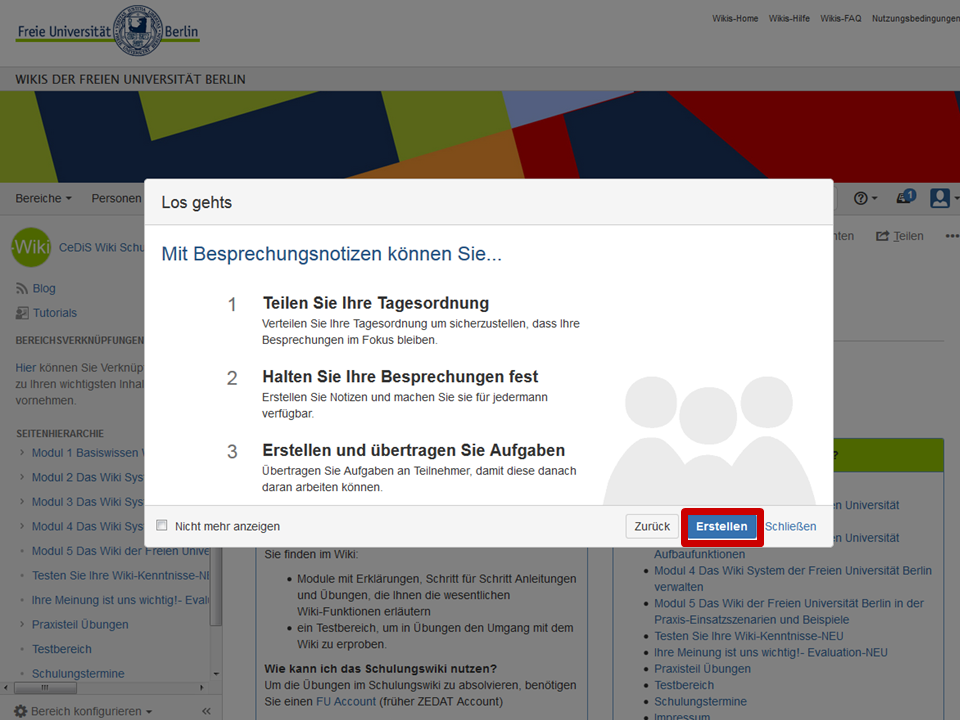Viewport: 960px width, 720px height.
Task: Click the Zurück button
Action: pyautogui.click(x=652, y=527)
